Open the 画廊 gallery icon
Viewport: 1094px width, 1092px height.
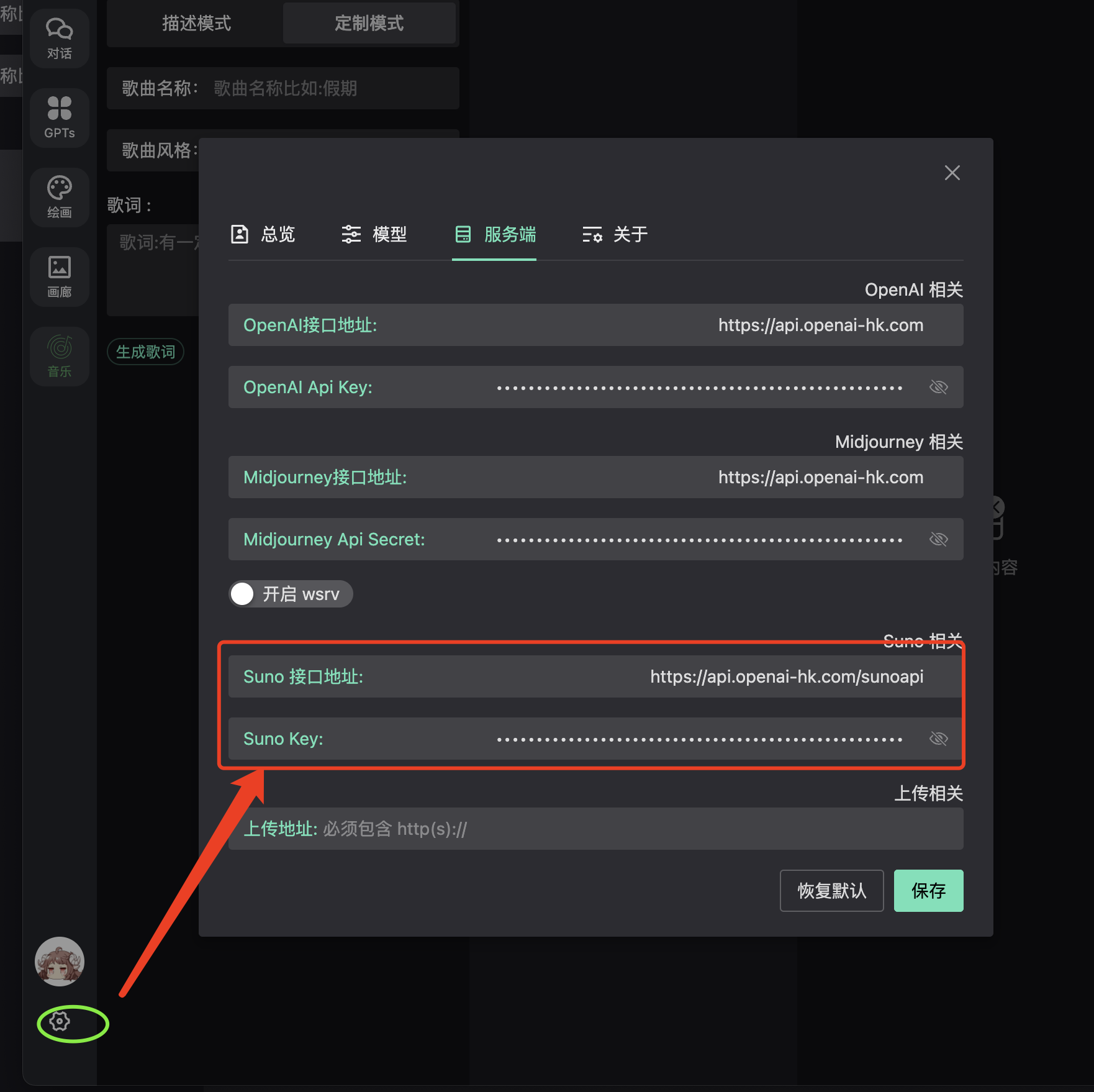(x=60, y=276)
